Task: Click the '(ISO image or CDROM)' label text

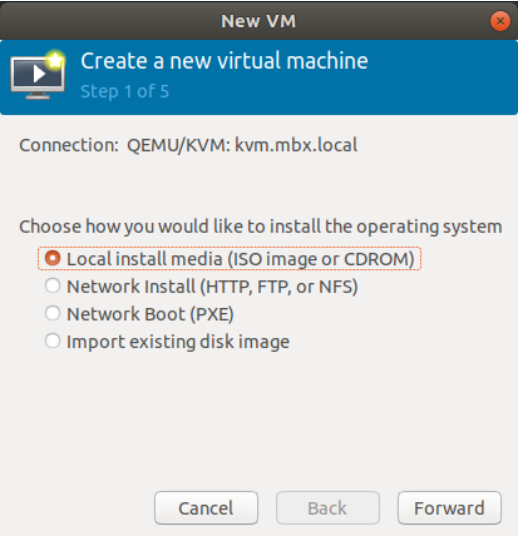Action: coord(321,259)
